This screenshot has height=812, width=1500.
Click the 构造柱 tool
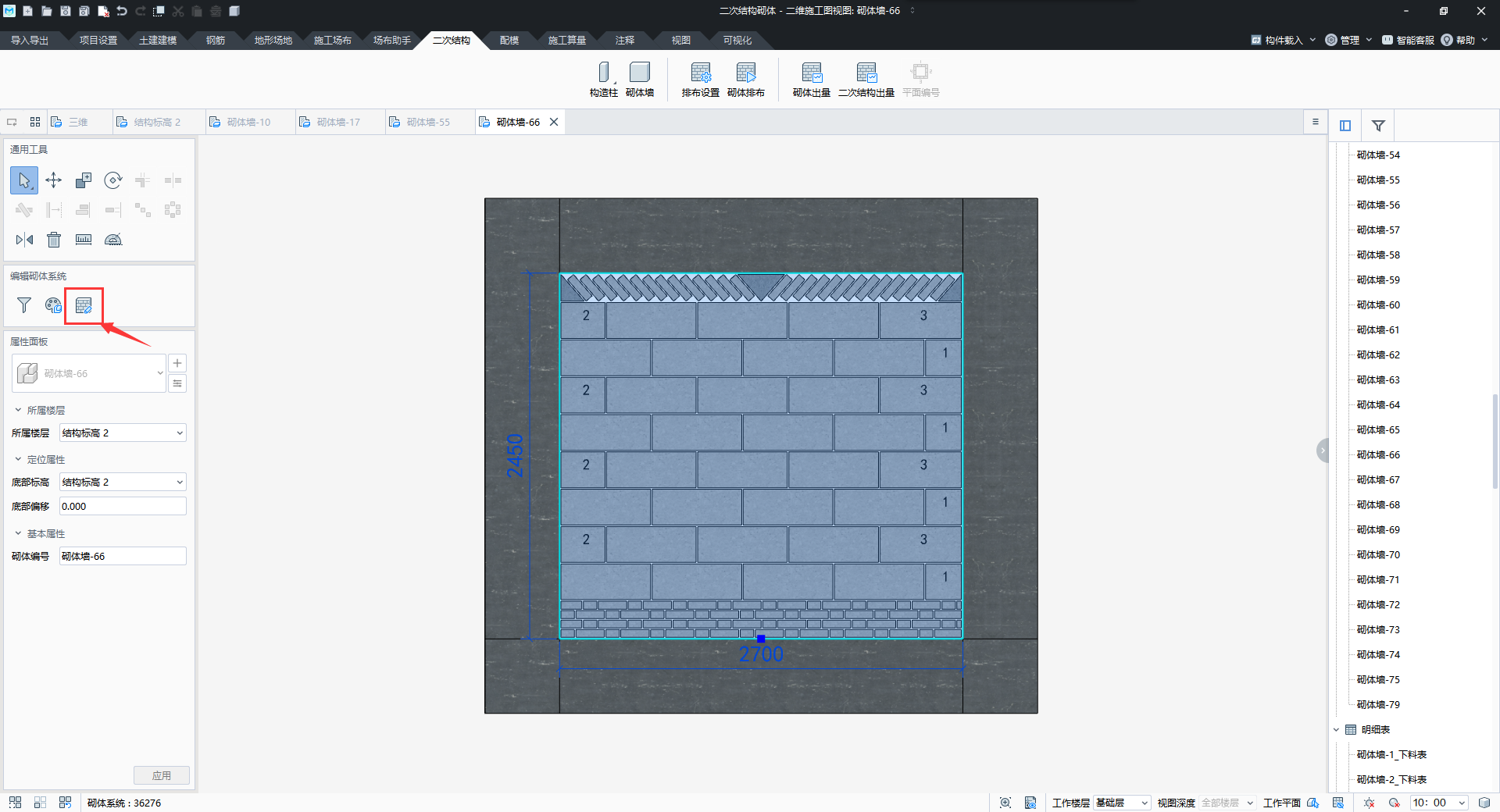[603, 80]
